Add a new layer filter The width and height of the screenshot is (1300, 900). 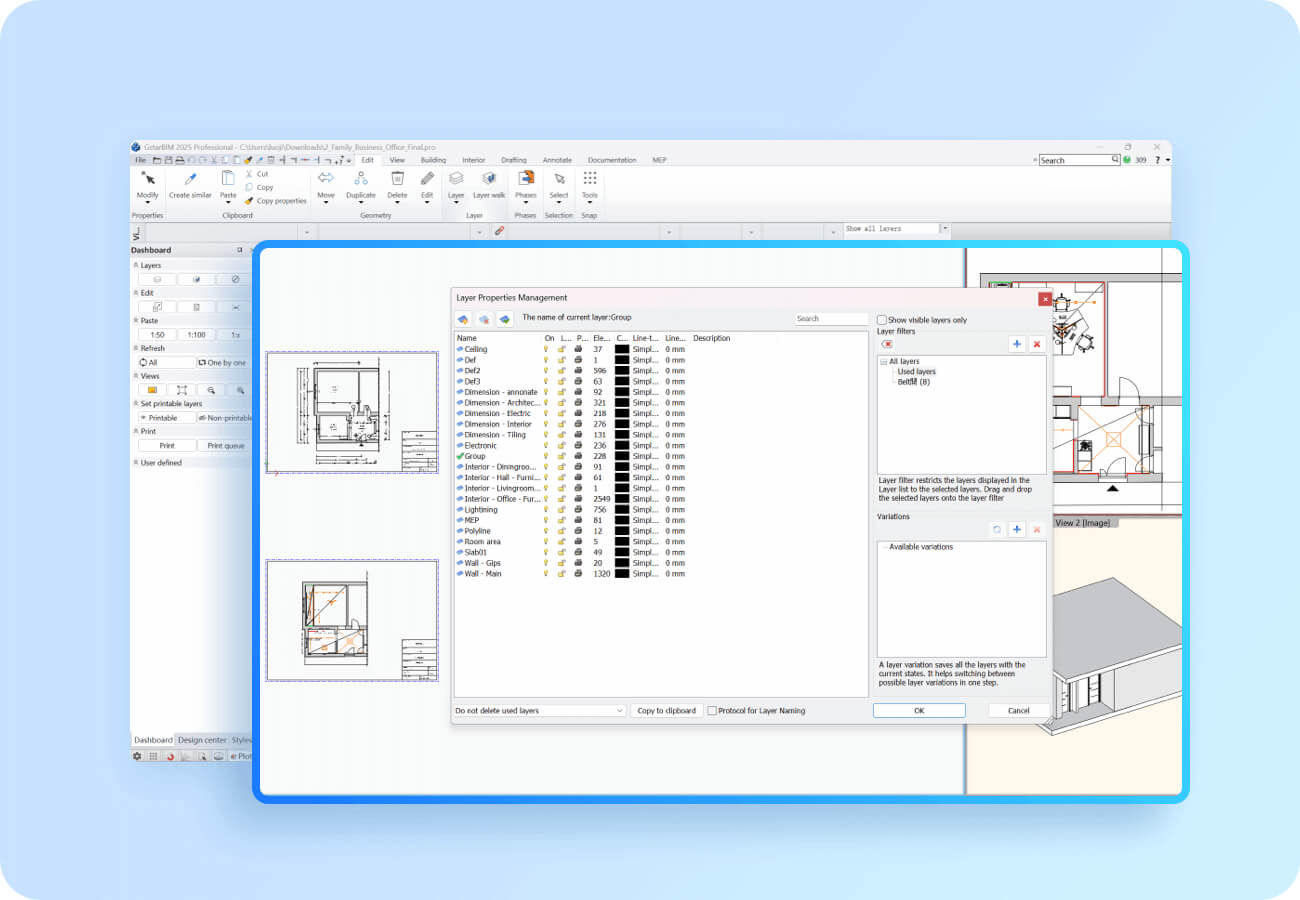pyautogui.click(x=1016, y=344)
